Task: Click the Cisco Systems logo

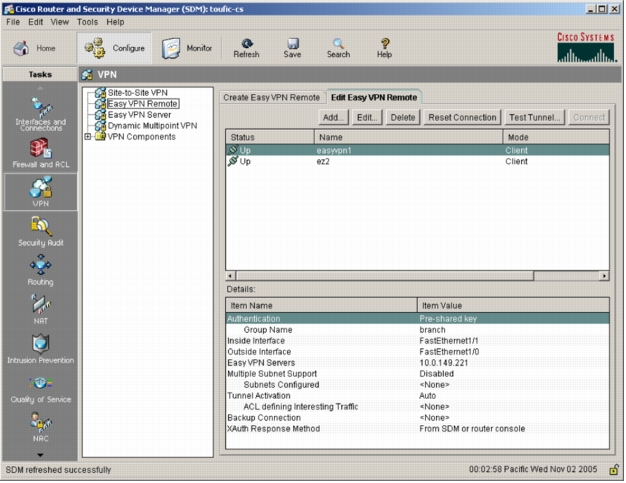Action: pos(586,48)
